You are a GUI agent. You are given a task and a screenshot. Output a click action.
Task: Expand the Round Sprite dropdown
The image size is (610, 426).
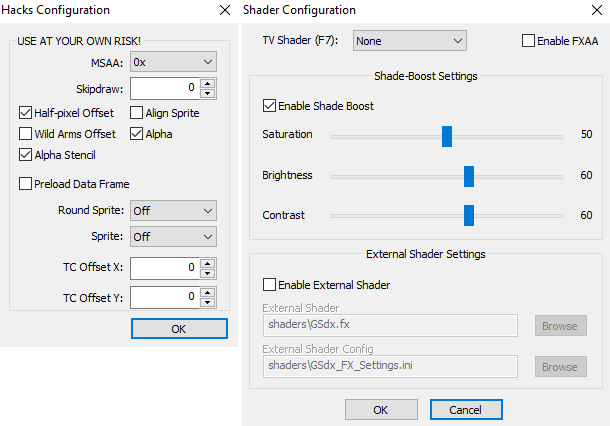[173, 211]
